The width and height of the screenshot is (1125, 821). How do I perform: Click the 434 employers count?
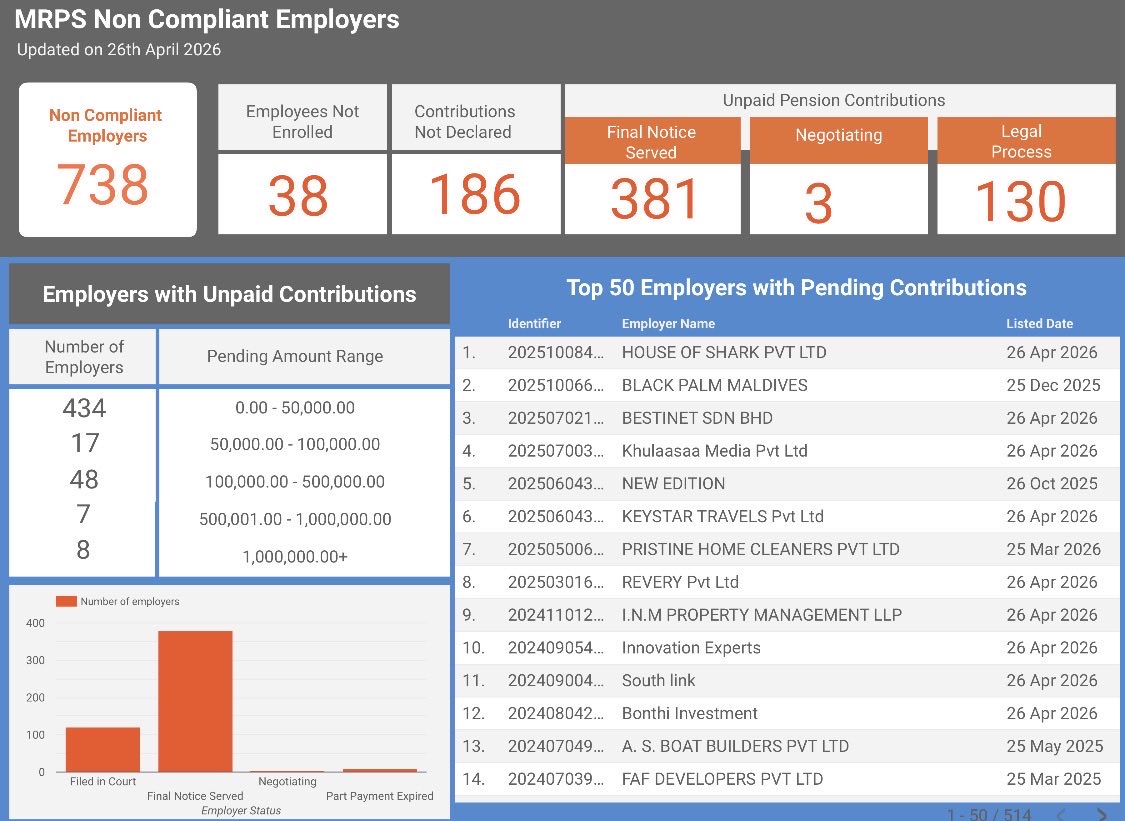84,408
